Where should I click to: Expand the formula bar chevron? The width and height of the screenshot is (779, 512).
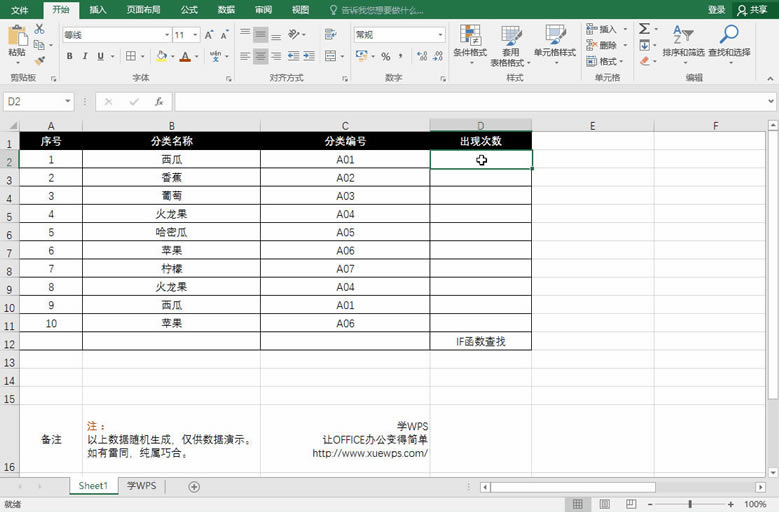[771, 101]
